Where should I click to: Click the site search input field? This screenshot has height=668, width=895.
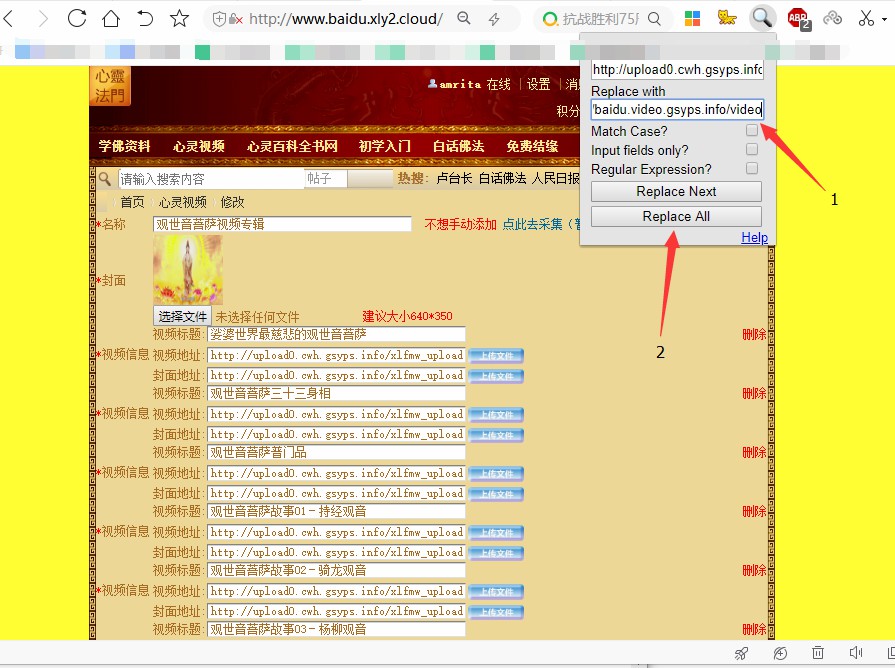[x=211, y=179]
